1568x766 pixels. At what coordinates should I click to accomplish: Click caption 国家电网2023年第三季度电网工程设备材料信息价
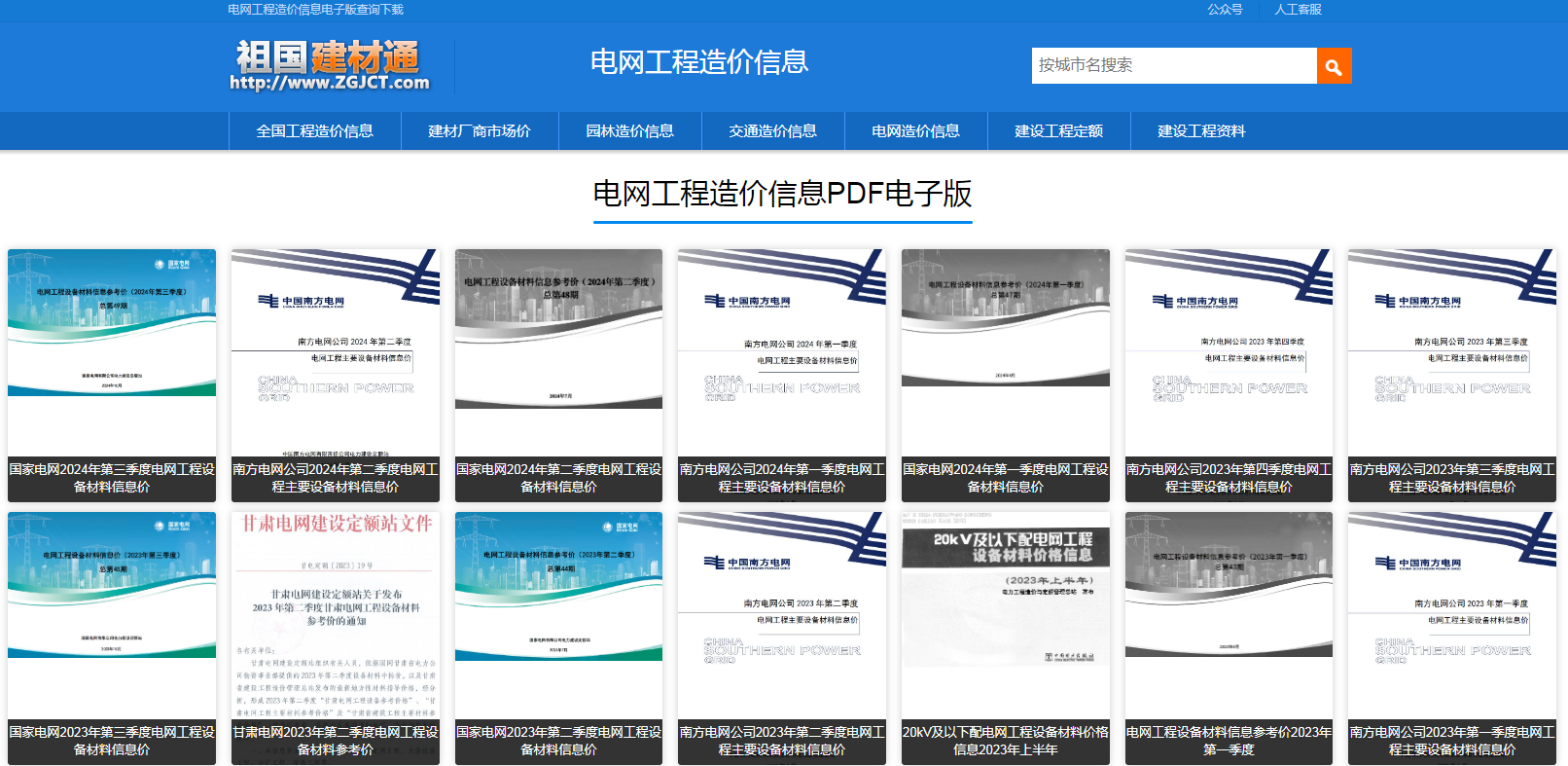click(x=112, y=742)
